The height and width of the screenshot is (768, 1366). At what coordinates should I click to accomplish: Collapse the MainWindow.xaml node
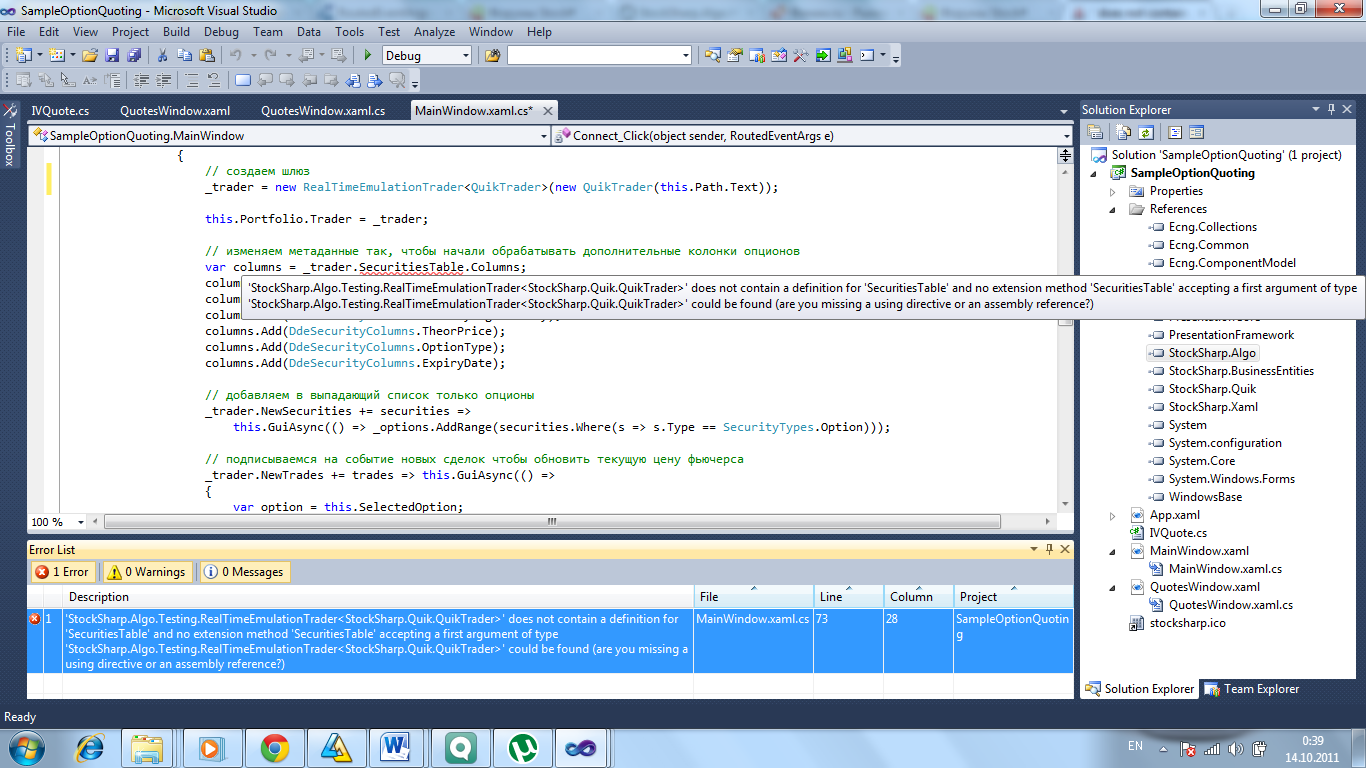tap(1113, 551)
